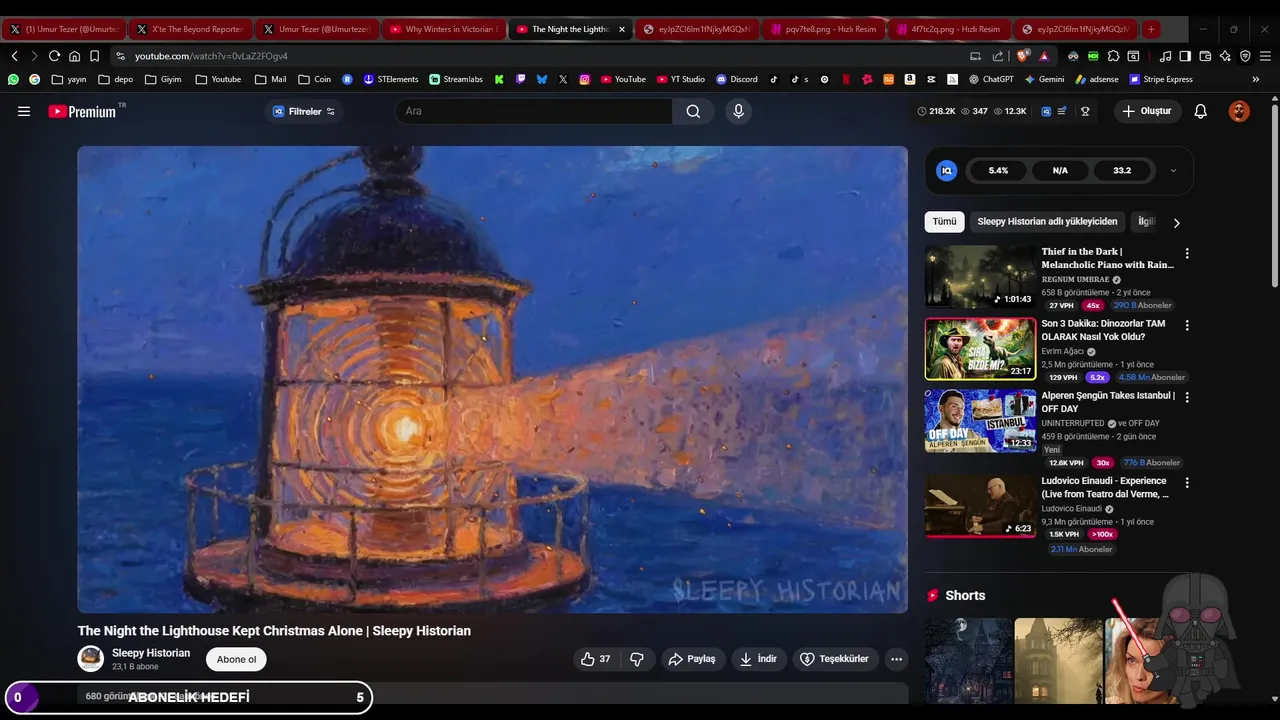Open a new browser tab plus
1280x720 pixels.
pos(1151,29)
